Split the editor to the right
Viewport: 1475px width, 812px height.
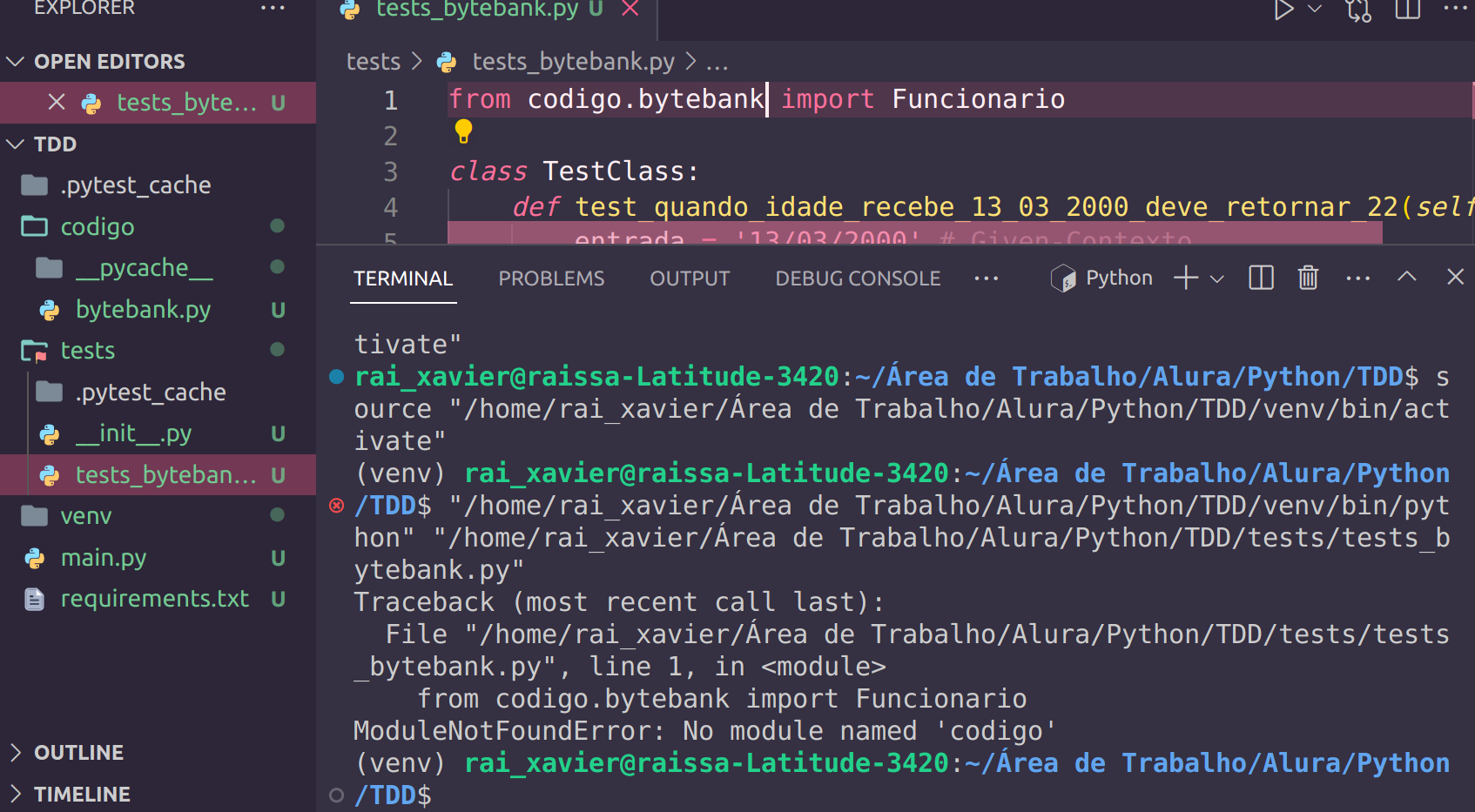[1407, 9]
